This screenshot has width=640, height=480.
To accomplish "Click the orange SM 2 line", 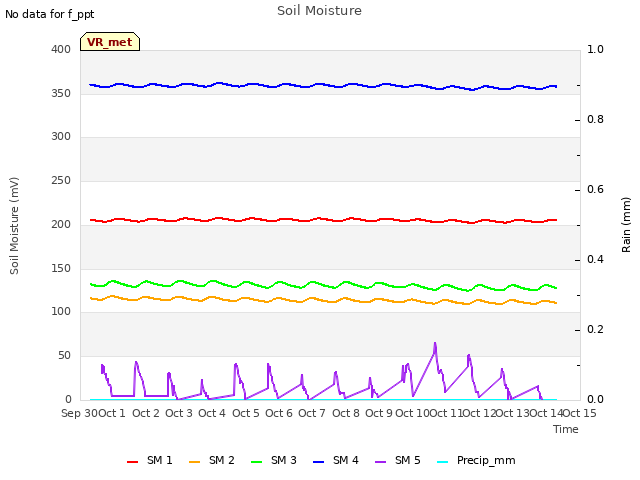I will tap(322, 300).
